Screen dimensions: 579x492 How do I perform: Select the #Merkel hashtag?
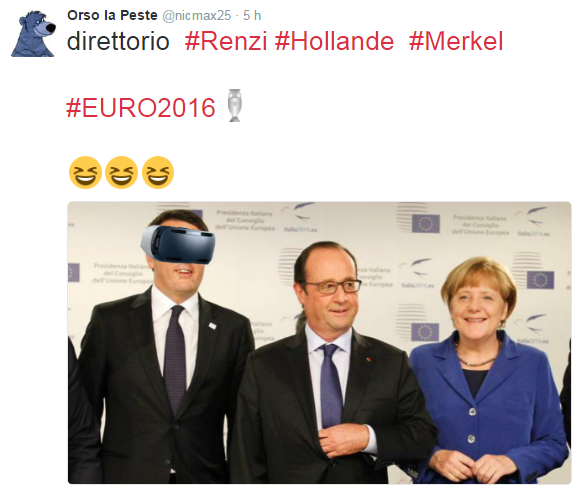point(456,41)
